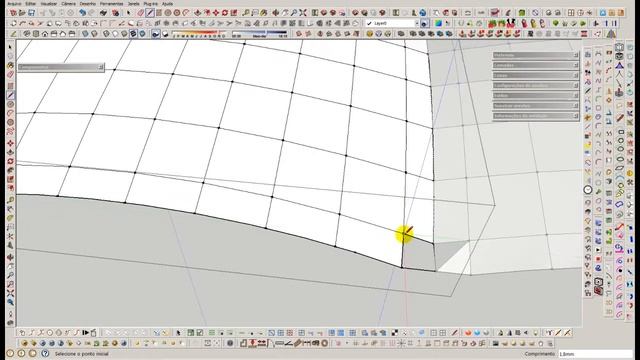Activate the Line pencil tool in left toolbar
Screen dimensions: 640x360
(x=11, y=95)
